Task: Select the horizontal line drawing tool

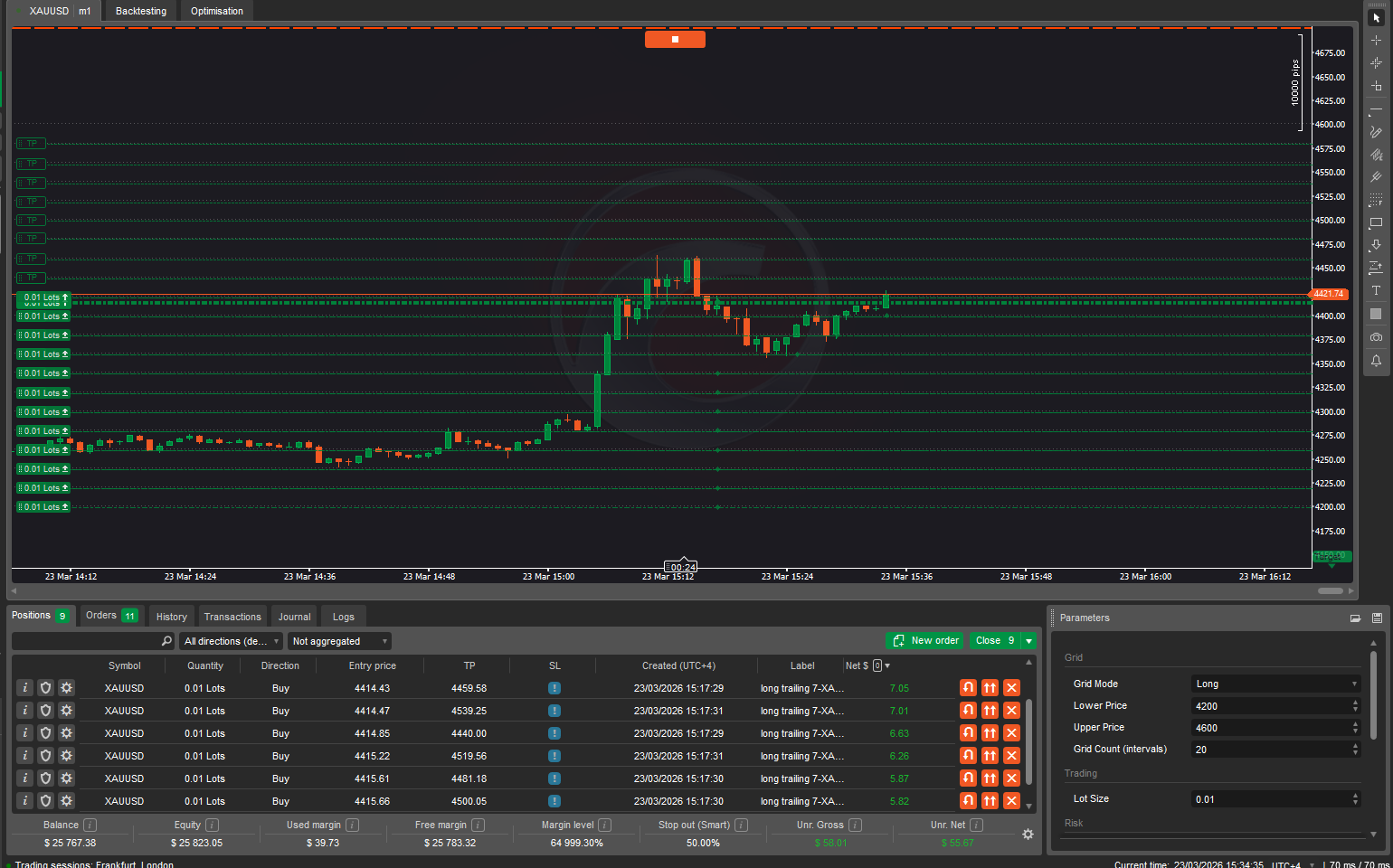Action: tap(1376, 110)
